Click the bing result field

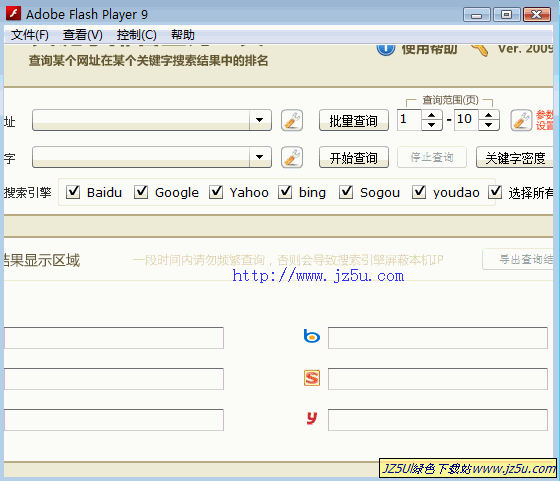438,338
